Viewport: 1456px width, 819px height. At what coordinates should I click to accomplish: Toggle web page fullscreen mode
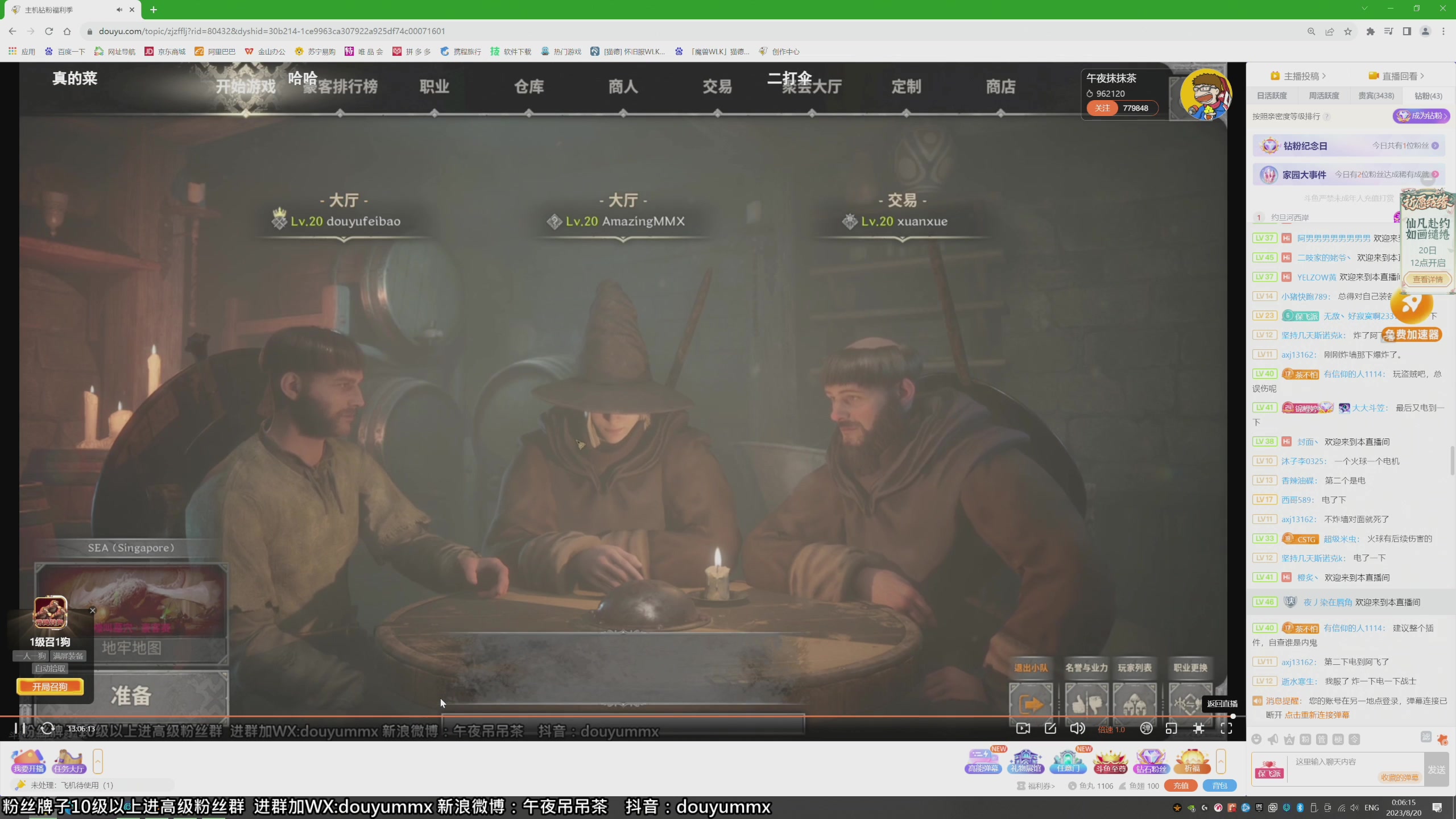(1198, 729)
